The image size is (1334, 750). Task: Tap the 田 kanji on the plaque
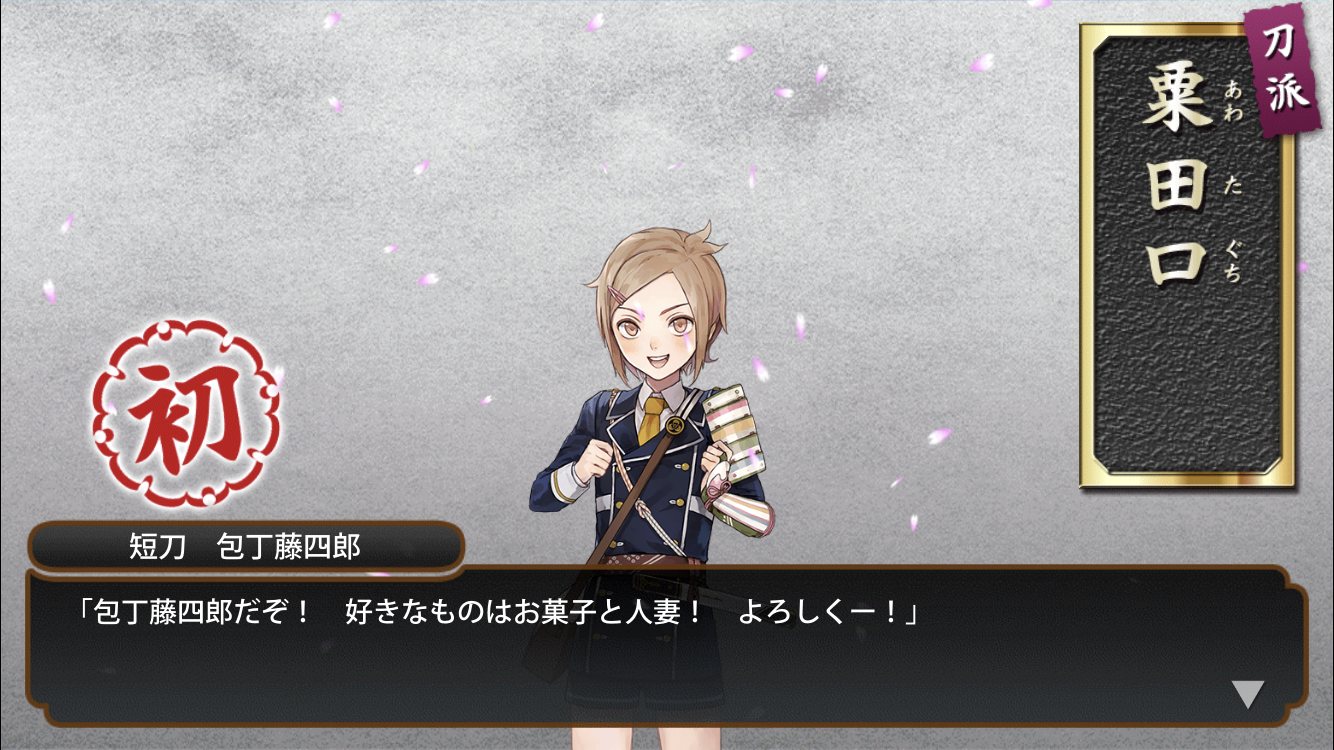click(1176, 179)
